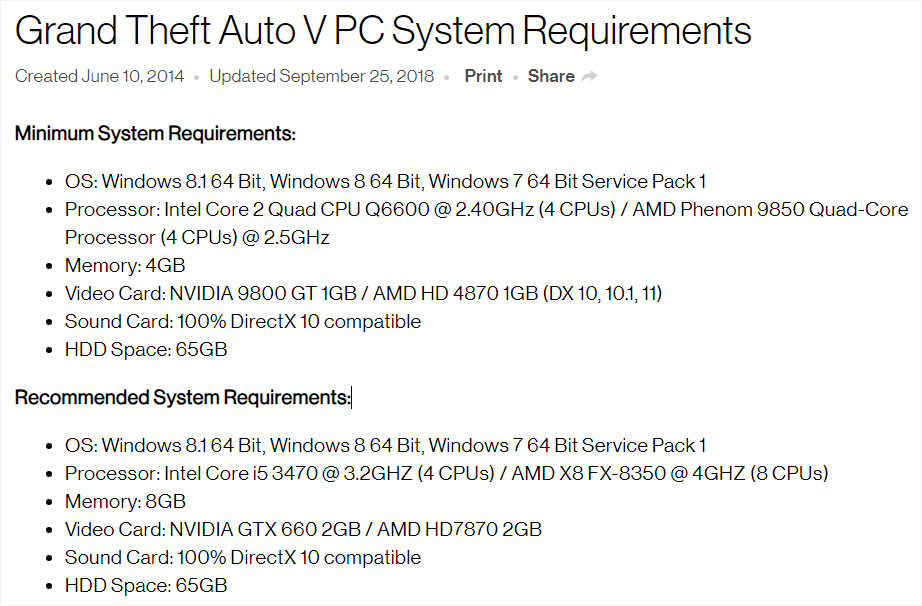This screenshot has width=922, height=606.
Task: Click the Recommended System Requirements heading
Action: 183,397
